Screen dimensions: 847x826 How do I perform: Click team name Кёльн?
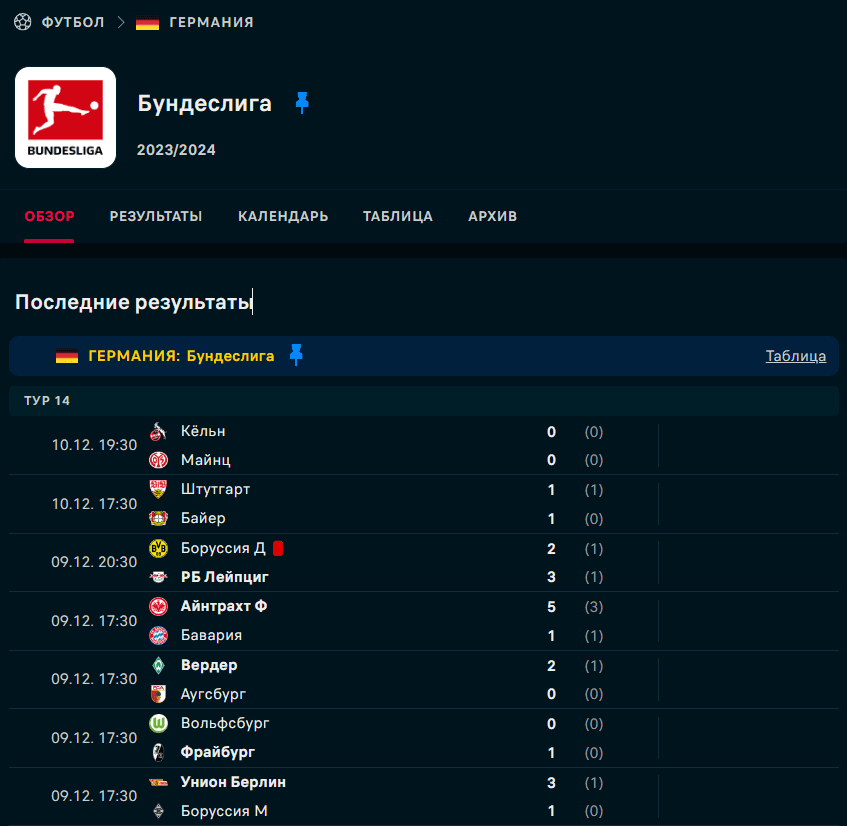[203, 431]
